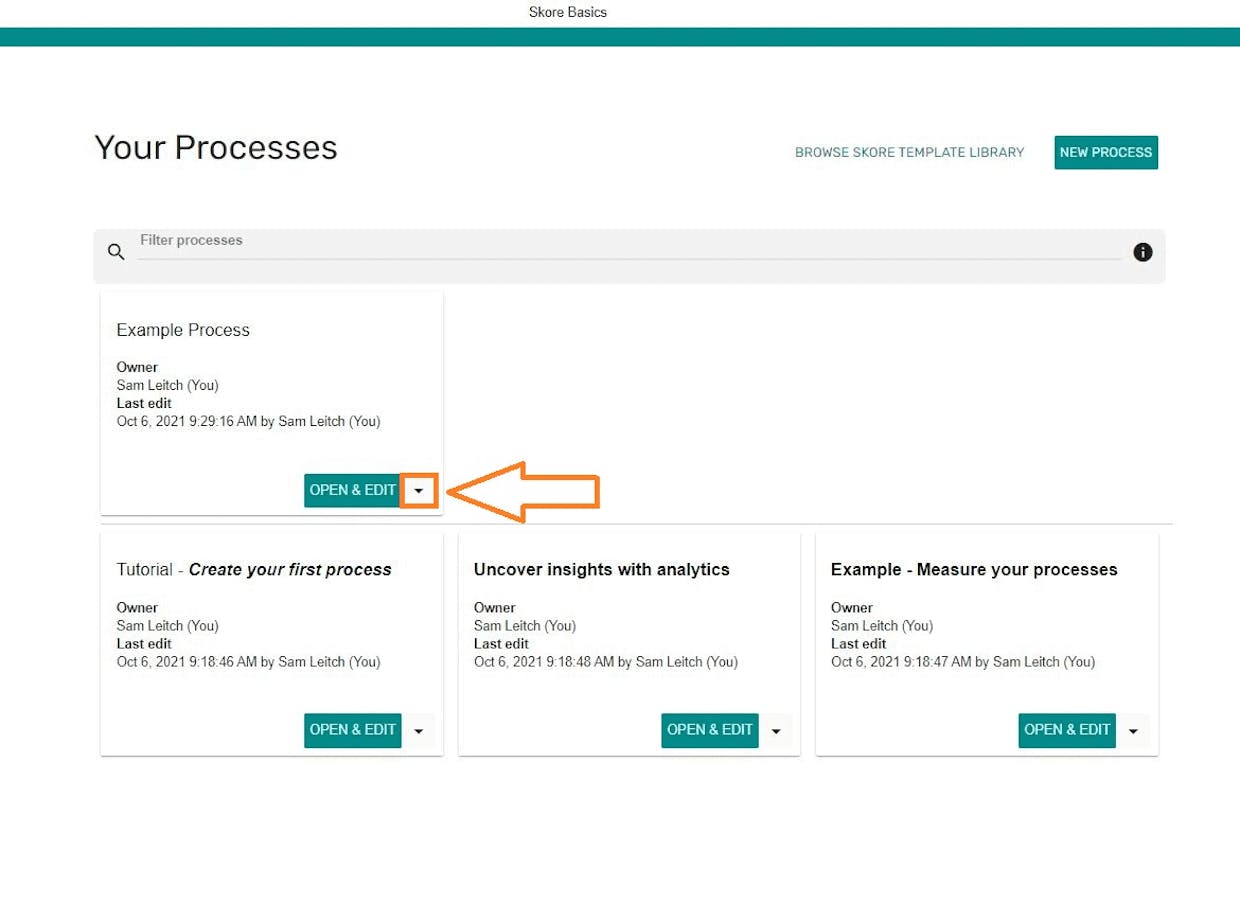This screenshot has width=1240, height=921.
Task: Create a new process
Action: tap(1106, 152)
